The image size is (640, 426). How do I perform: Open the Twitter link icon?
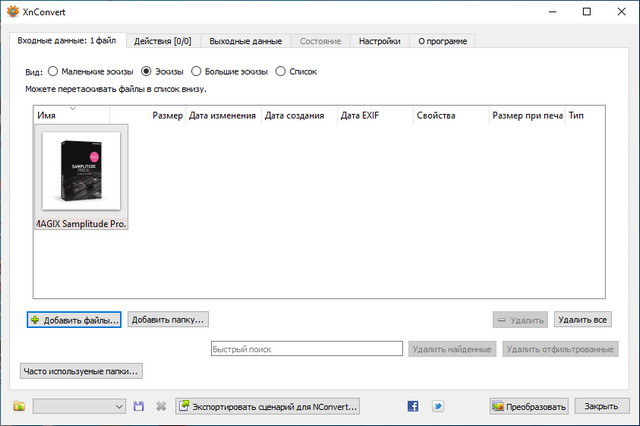[x=438, y=406]
